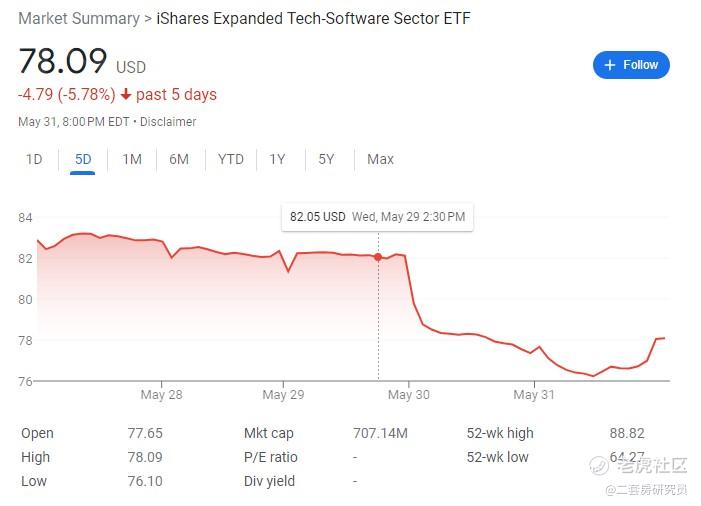701x506 pixels.
Task: Open the 5Y chart range
Action: 326,159
